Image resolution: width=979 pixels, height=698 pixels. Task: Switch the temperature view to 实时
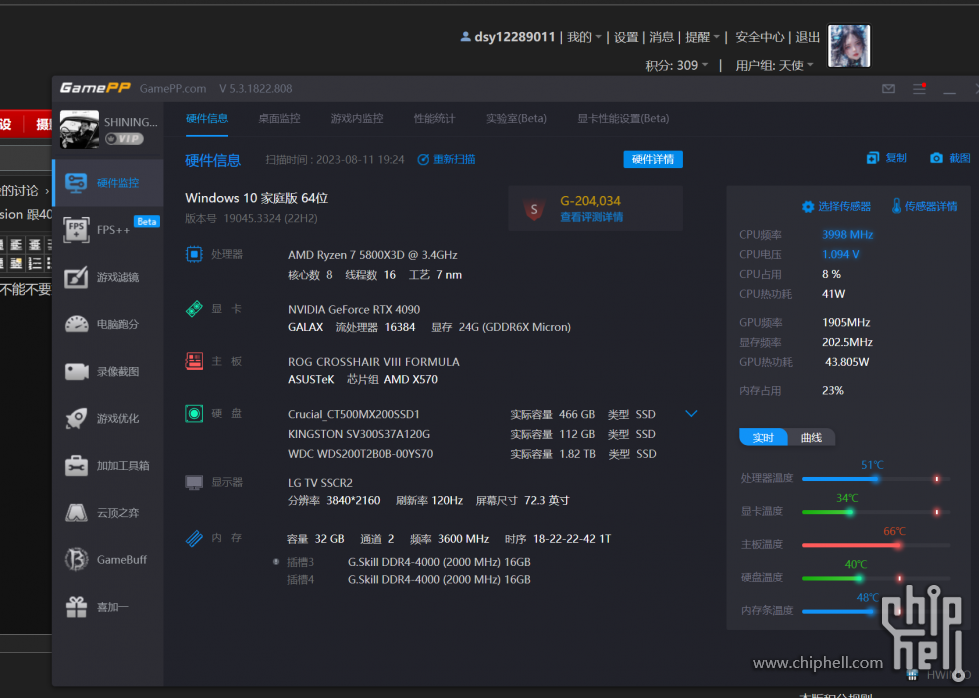763,438
